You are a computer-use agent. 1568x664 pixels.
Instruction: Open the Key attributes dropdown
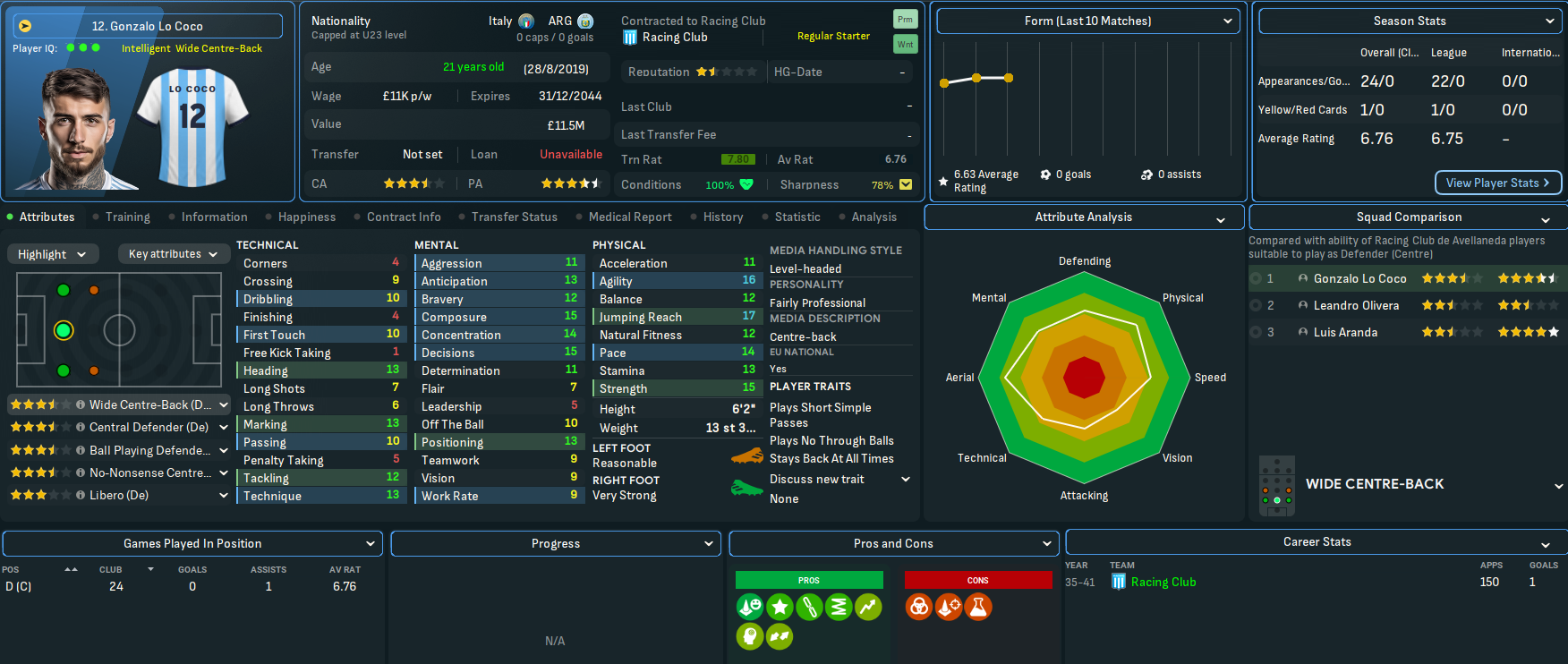pos(173,254)
